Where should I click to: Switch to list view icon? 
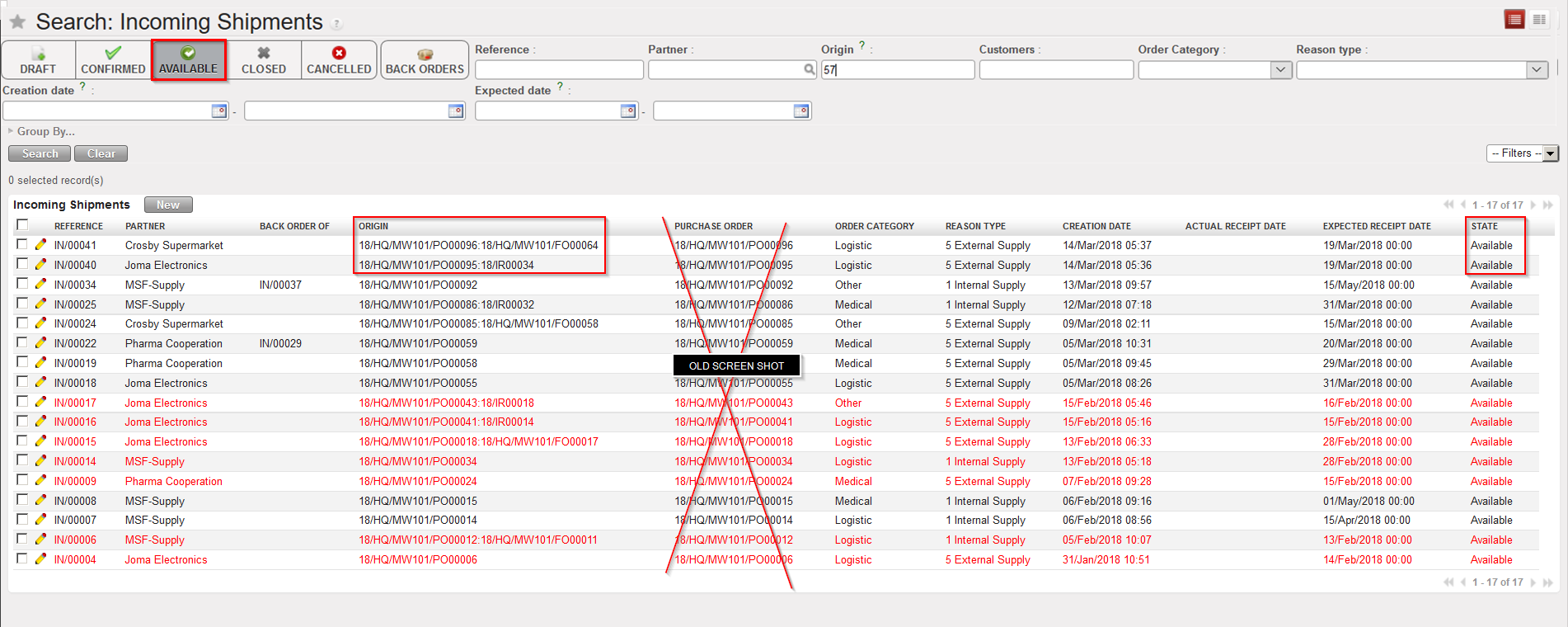[x=1514, y=20]
